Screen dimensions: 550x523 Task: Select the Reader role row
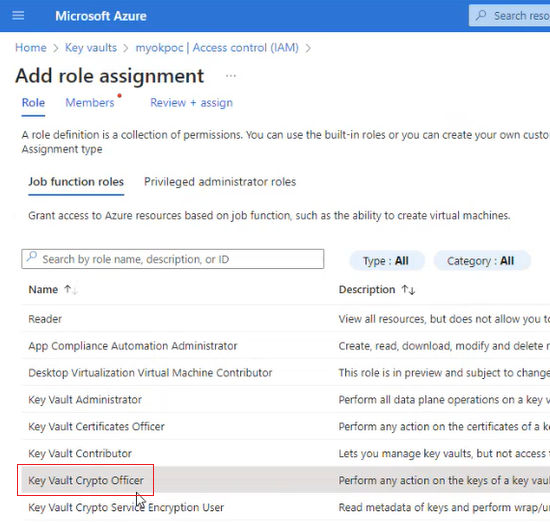pos(286,319)
